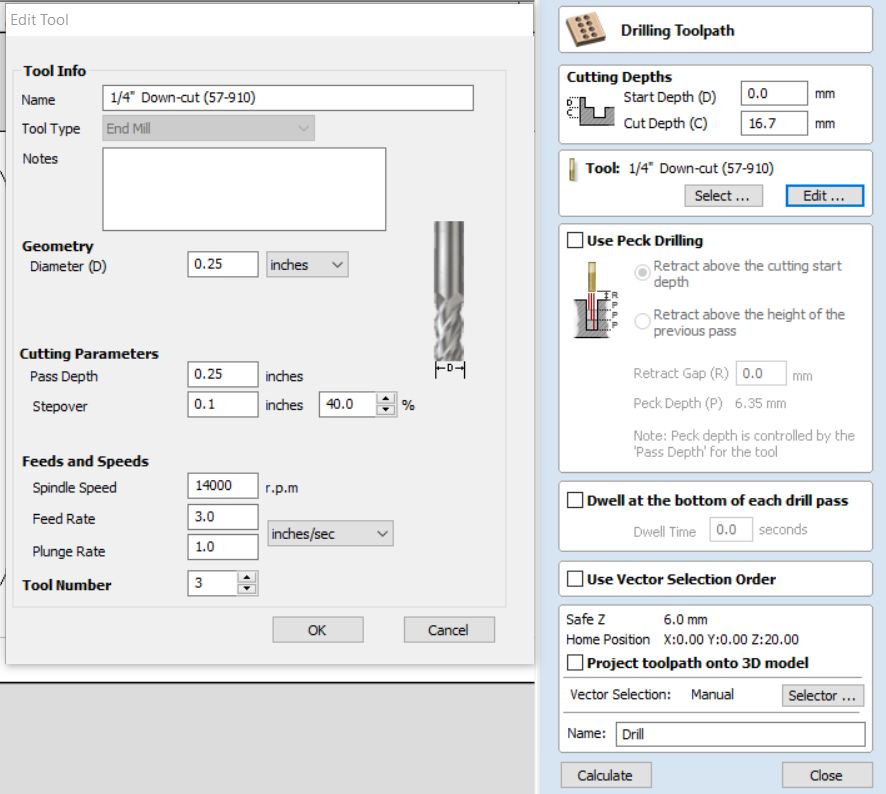Image resolution: width=886 pixels, height=794 pixels.
Task: Click the cutting depths diagram icon
Action: [590, 111]
